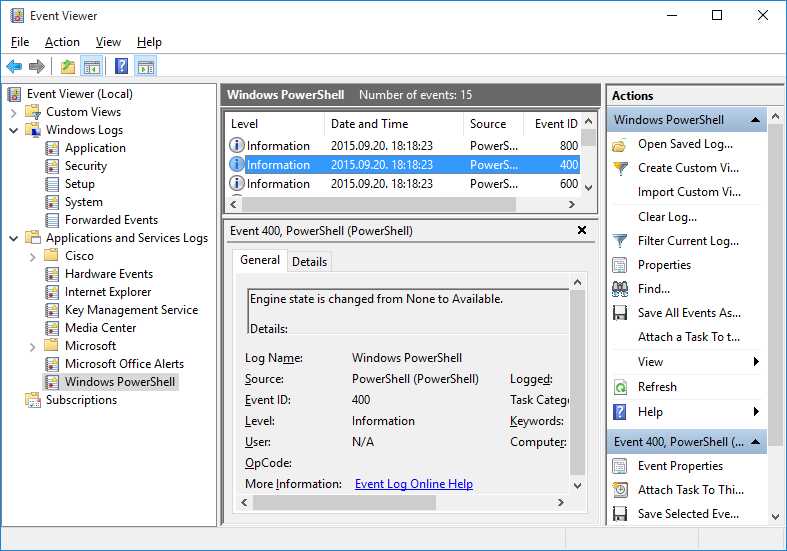This screenshot has height=551, width=787.
Task: Select the System log icon
Action: coord(52,202)
